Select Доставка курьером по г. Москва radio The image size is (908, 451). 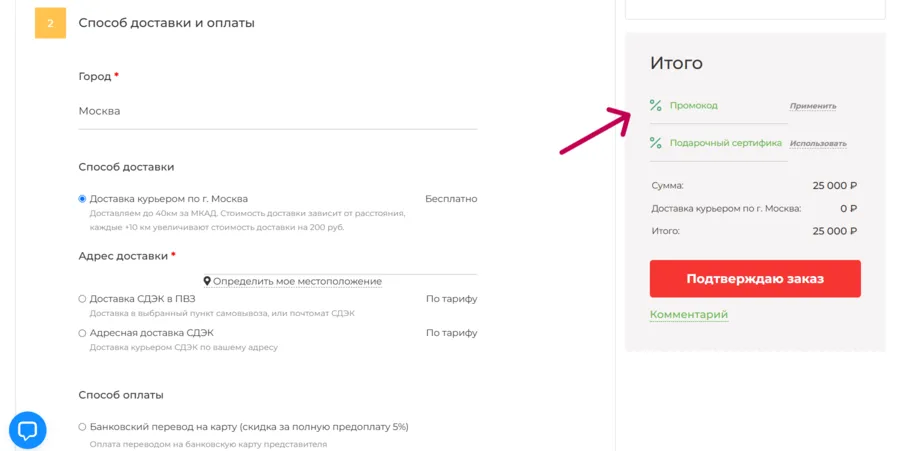coord(82,199)
